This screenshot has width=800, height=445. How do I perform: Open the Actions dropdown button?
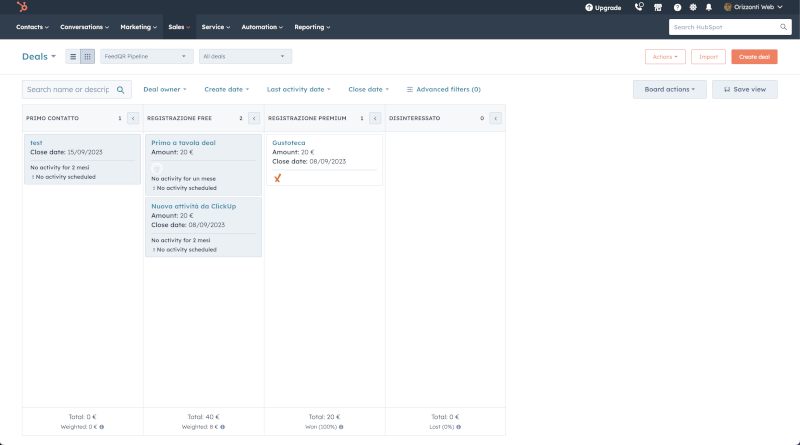coord(665,57)
